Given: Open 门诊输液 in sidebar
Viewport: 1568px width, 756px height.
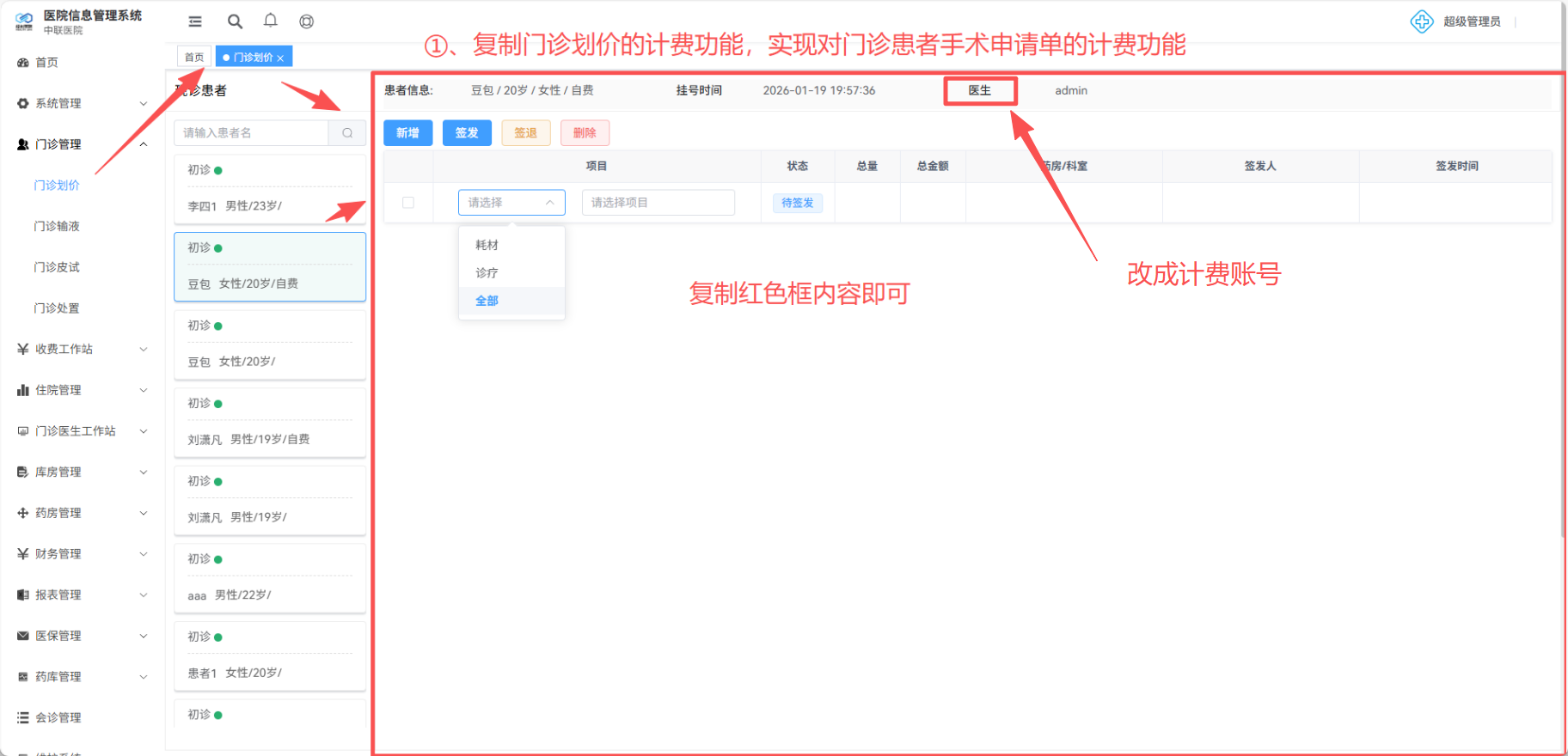Looking at the screenshot, I should click(x=57, y=226).
